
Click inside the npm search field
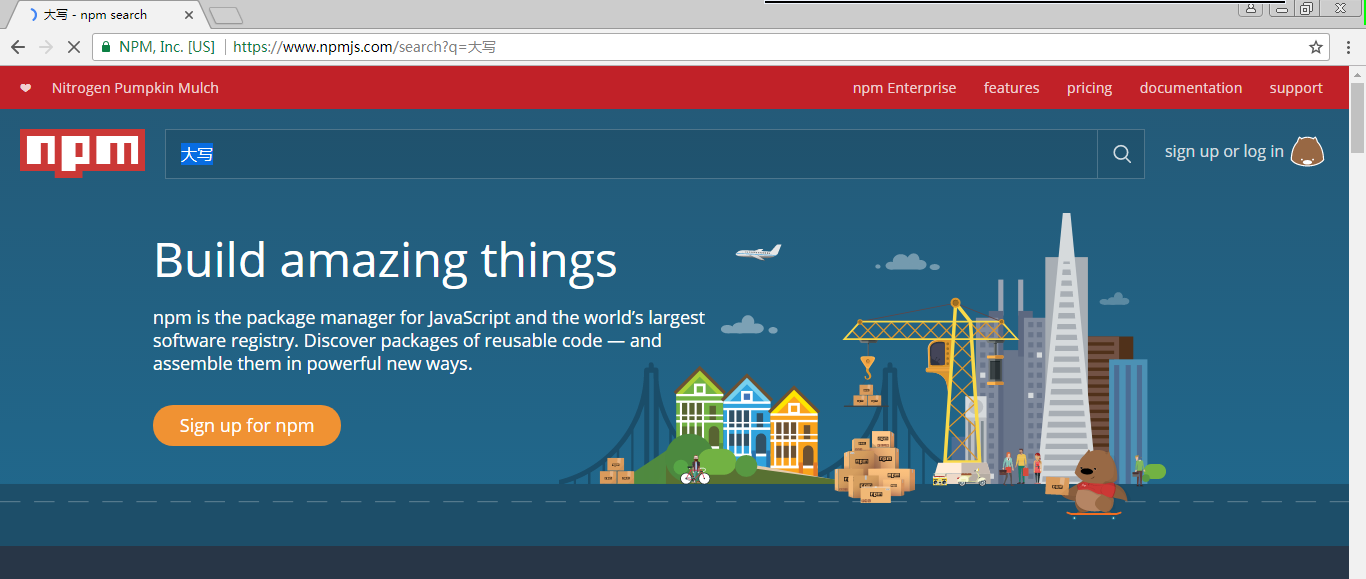(x=631, y=154)
